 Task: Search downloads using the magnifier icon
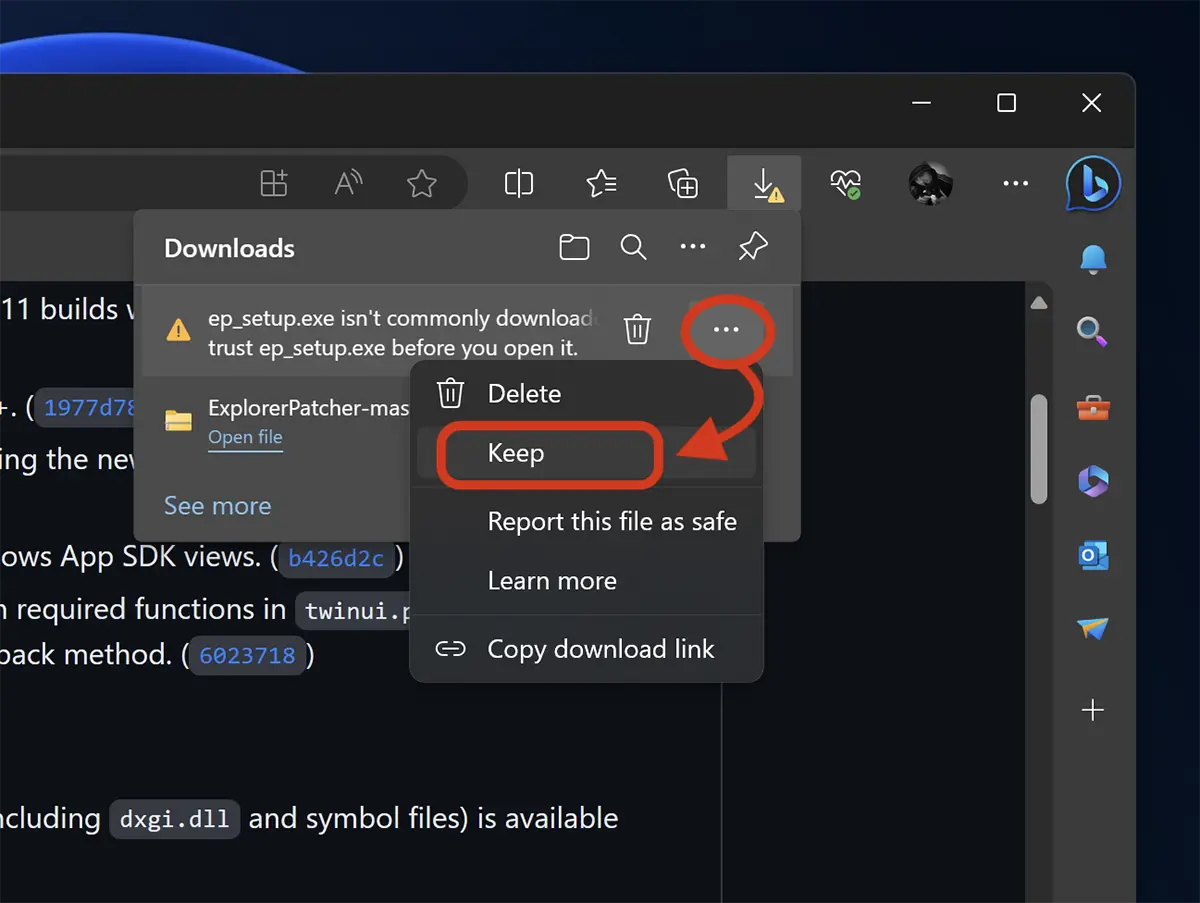click(x=633, y=247)
